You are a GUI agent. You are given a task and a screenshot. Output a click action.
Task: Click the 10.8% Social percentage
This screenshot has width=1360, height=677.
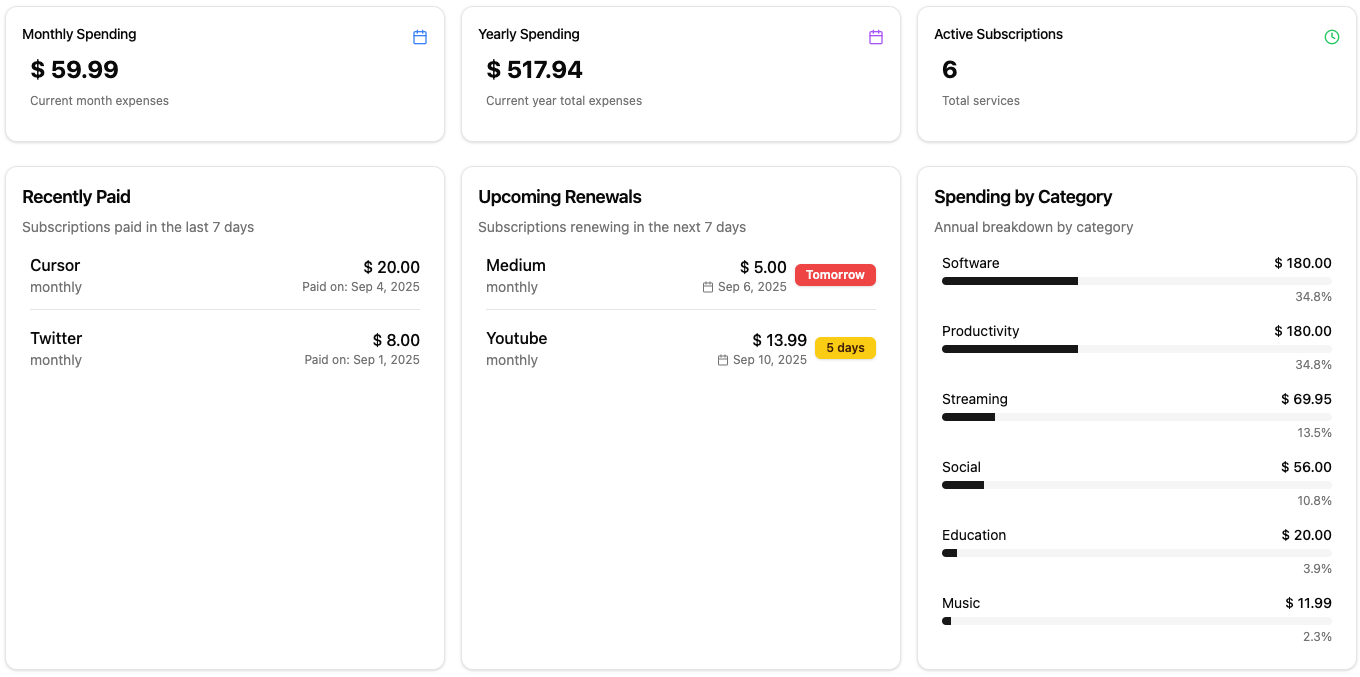(x=1314, y=501)
